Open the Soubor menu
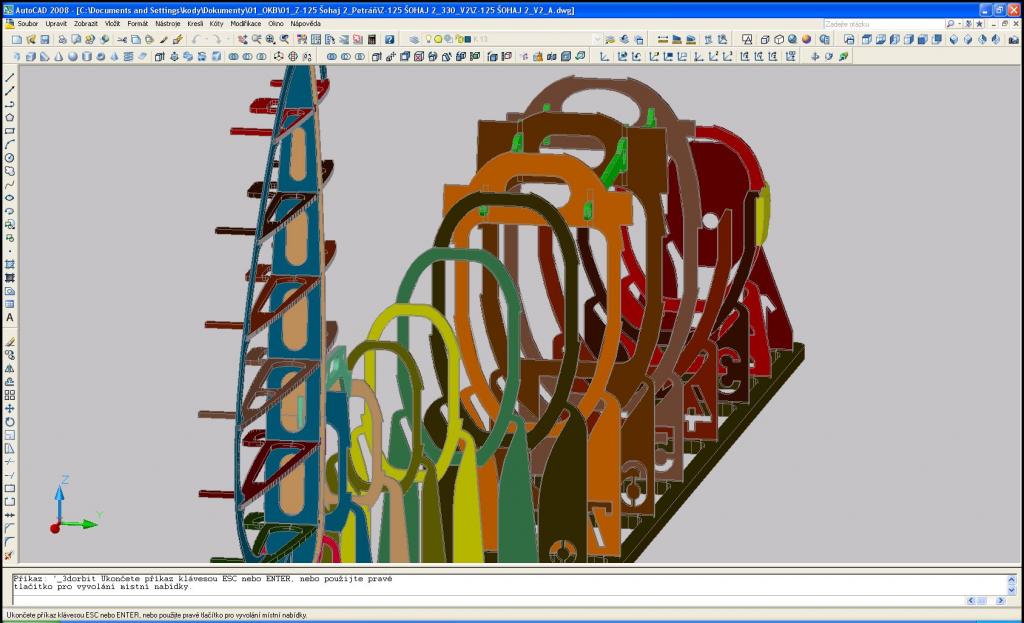The width and height of the screenshot is (1024, 623). tap(27, 23)
